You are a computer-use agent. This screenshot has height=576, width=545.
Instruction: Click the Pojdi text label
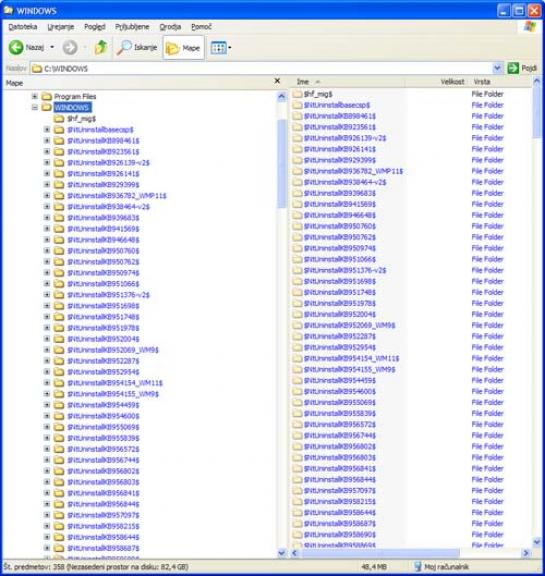[x=529, y=68]
